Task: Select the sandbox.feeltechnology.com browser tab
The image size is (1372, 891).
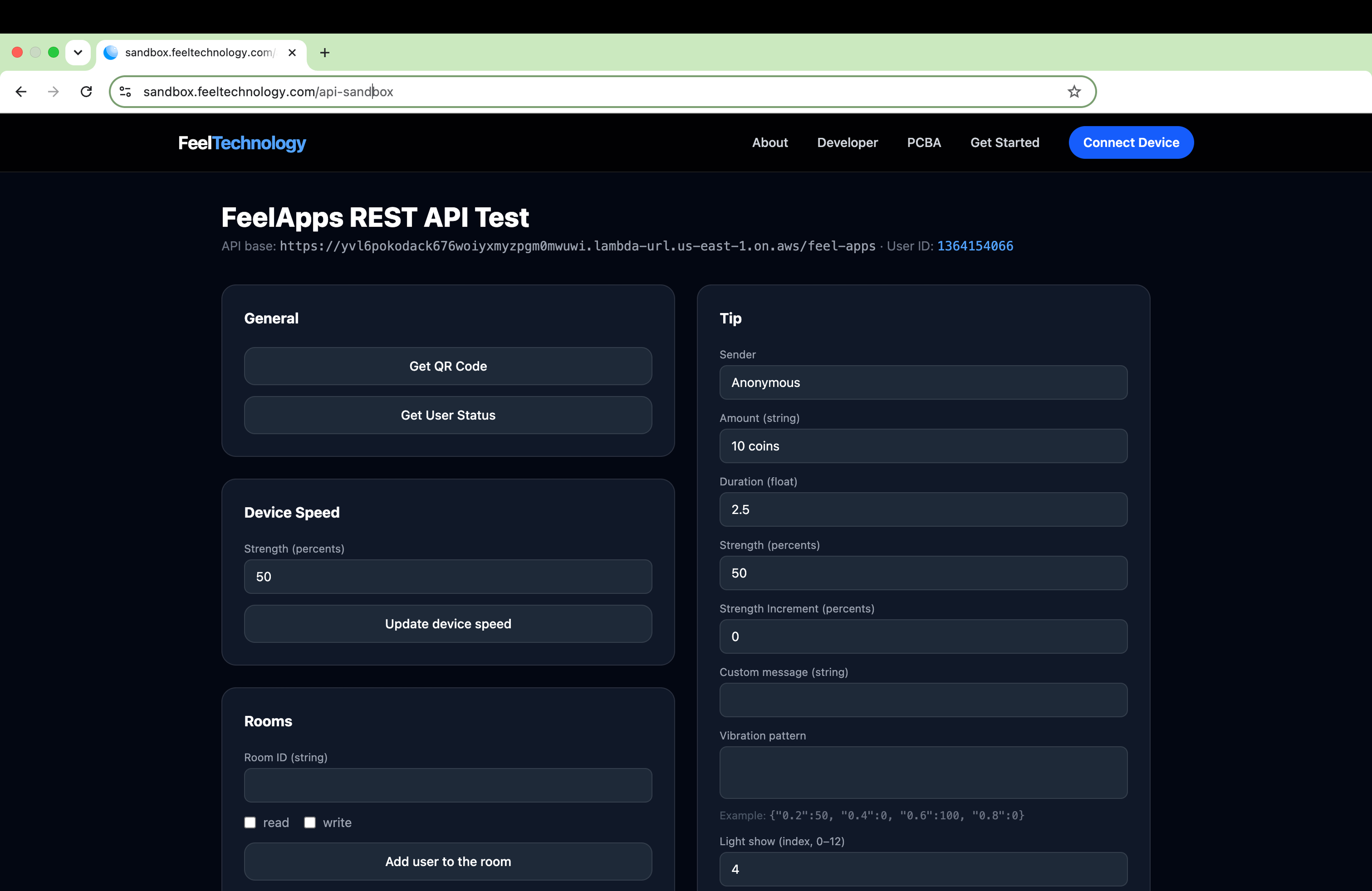Action: pyautogui.click(x=201, y=53)
